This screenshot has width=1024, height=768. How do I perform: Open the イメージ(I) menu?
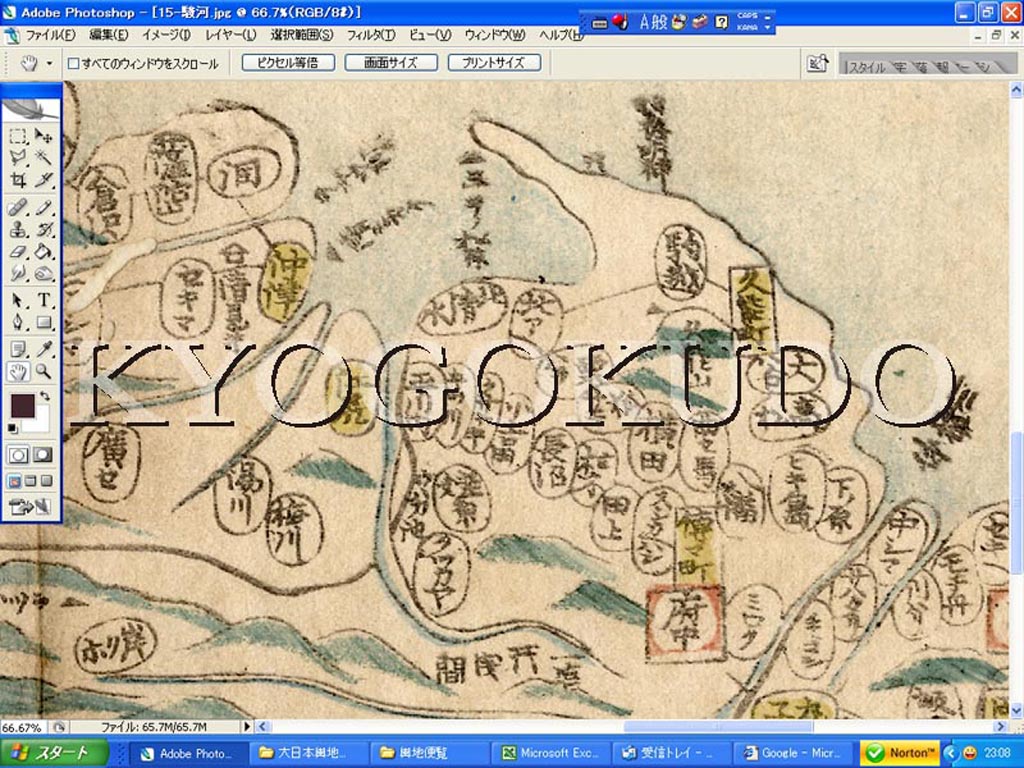click(166, 35)
